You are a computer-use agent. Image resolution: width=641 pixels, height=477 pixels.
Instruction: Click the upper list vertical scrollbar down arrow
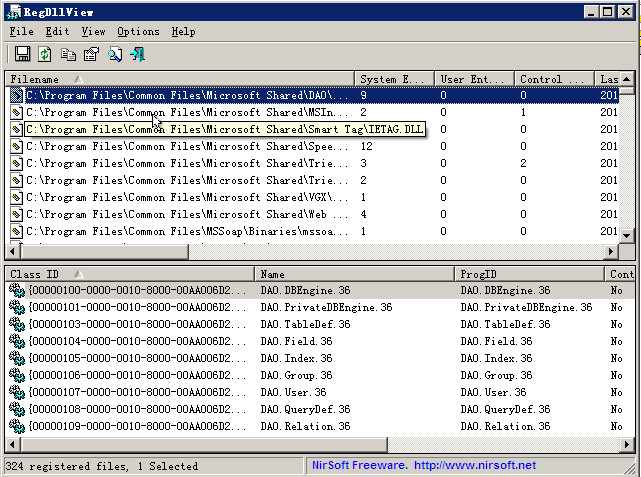pyautogui.click(x=627, y=235)
